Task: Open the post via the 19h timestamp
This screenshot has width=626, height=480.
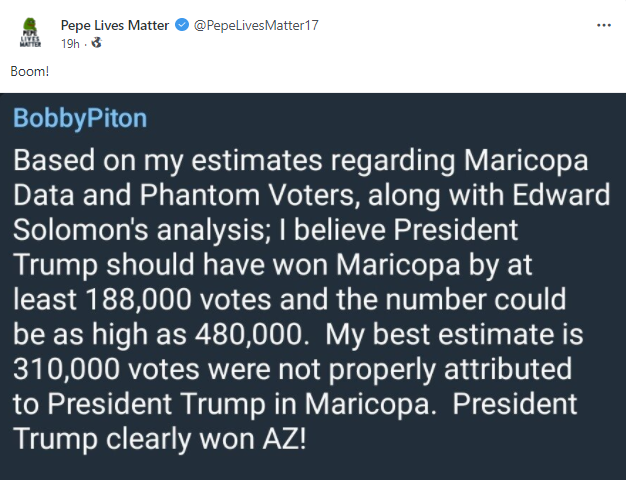Action: 69,43
